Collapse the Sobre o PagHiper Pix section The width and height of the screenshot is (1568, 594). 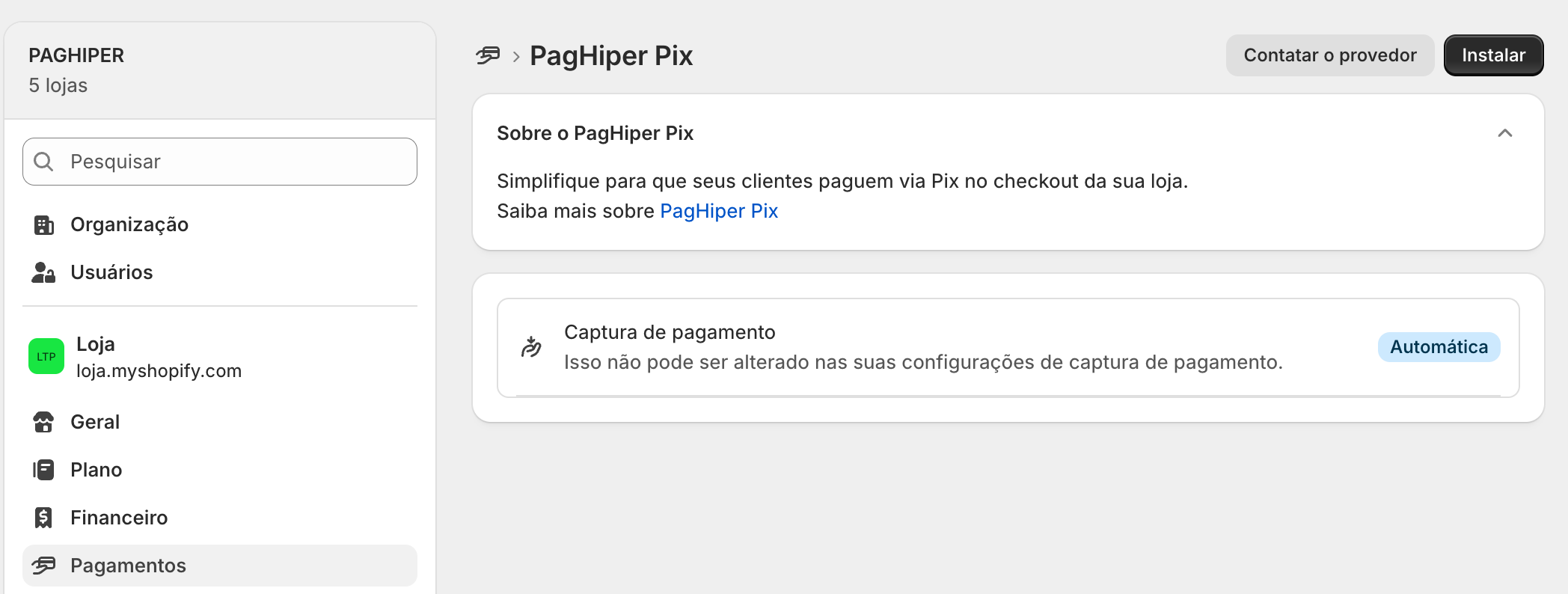click(1505, 133)
